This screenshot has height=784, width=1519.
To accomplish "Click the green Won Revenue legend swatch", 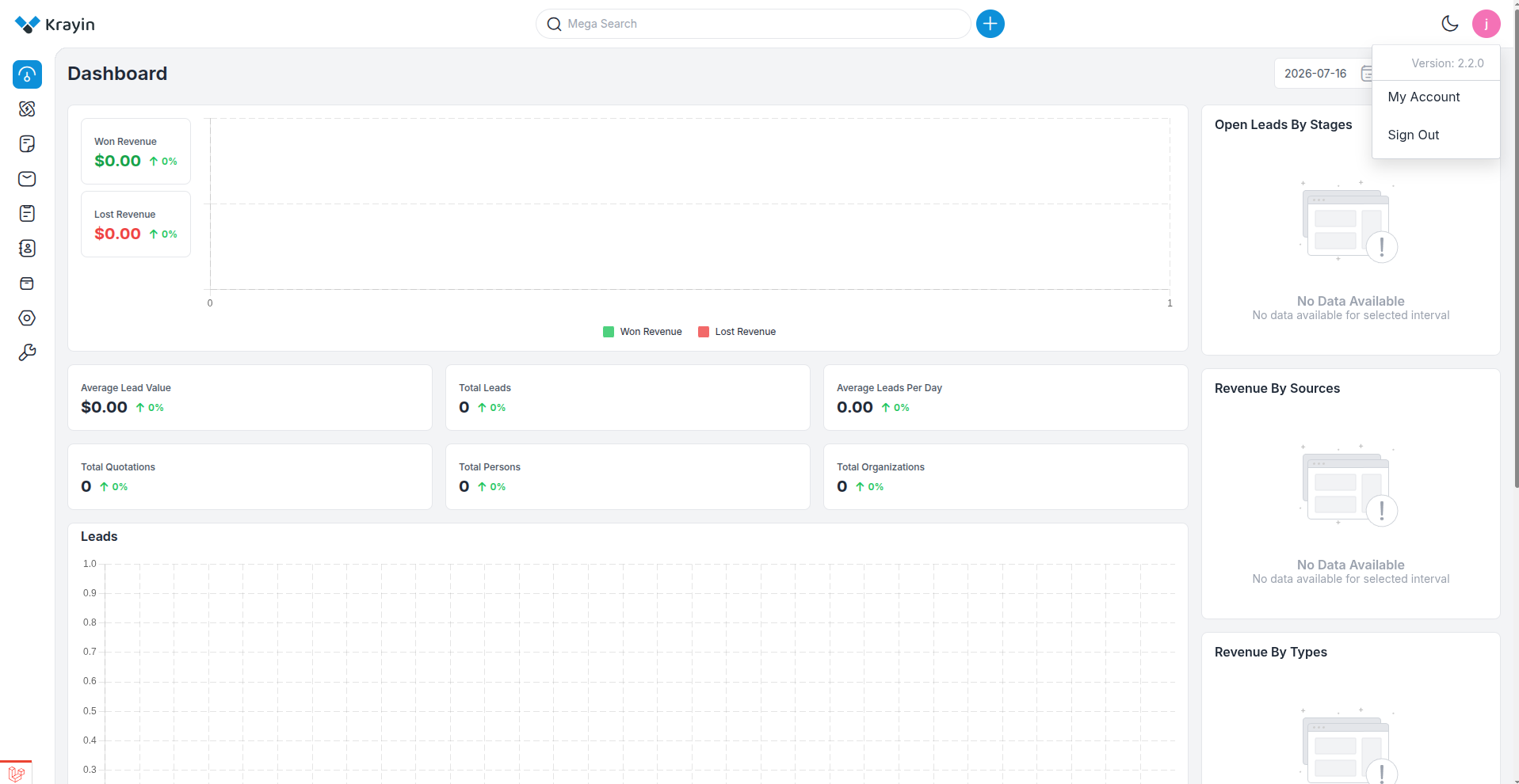I will tap(609, 332).
